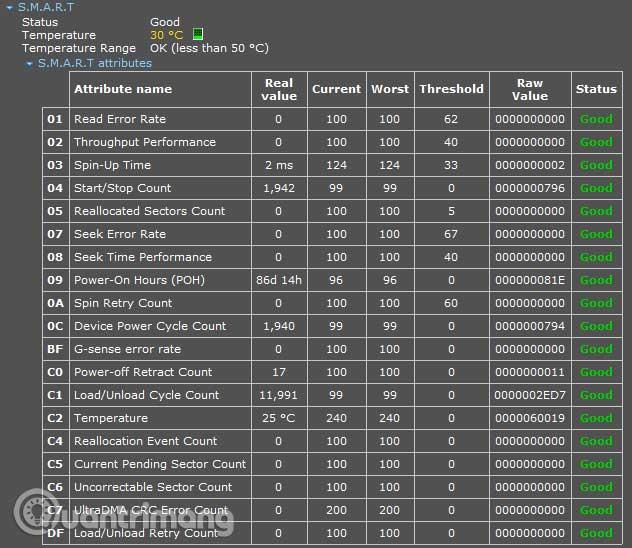Click the Status column header
Image resolution: width=632 pixels, height=548 pixels.
(x=596, y=89)
